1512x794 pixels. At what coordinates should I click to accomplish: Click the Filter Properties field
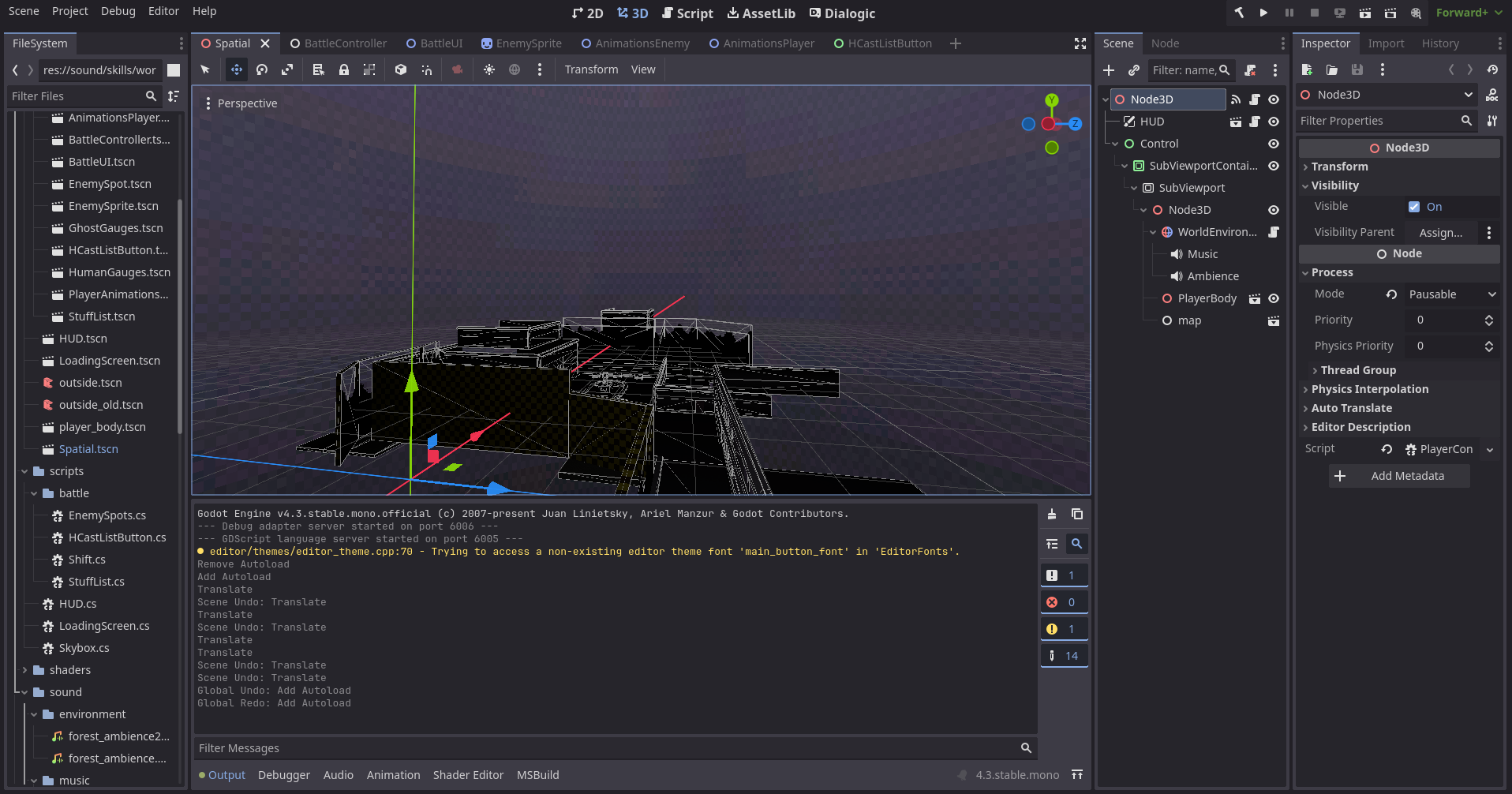click(1387, 121)
